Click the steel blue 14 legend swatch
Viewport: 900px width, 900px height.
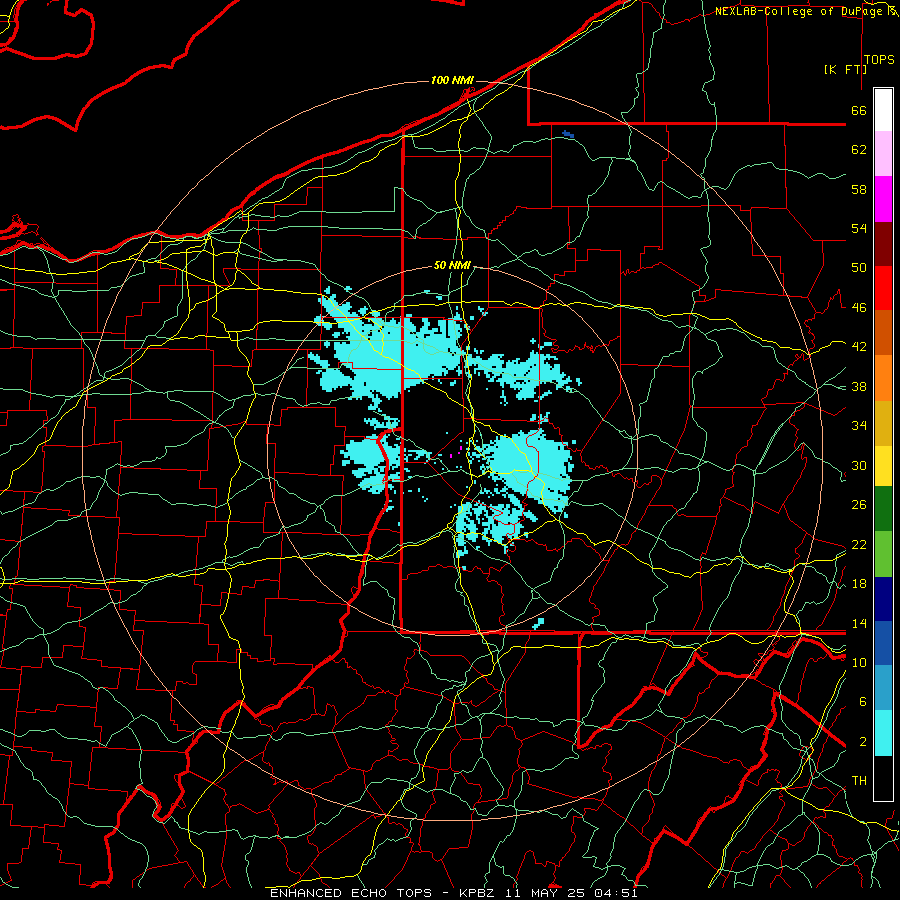coord(883,688)
